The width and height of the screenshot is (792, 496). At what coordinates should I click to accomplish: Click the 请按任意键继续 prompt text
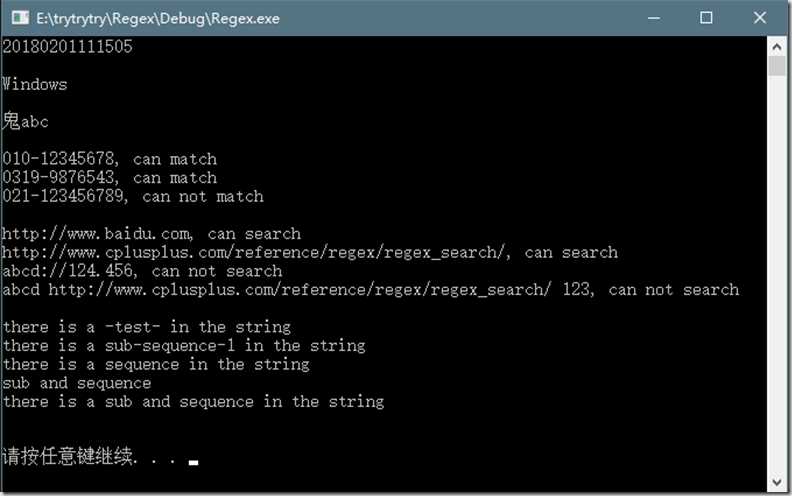70,459
